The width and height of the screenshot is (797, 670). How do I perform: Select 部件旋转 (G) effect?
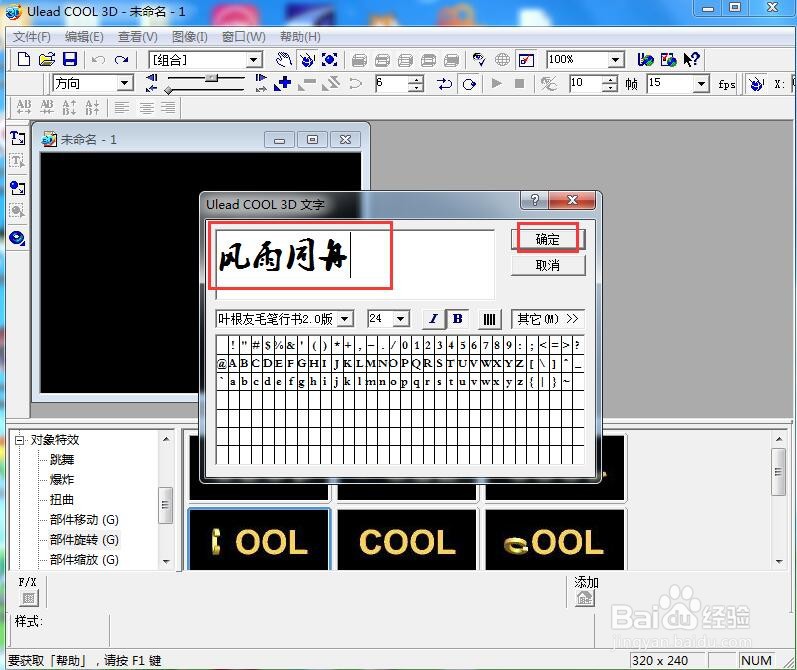click(x=84, y=539)
